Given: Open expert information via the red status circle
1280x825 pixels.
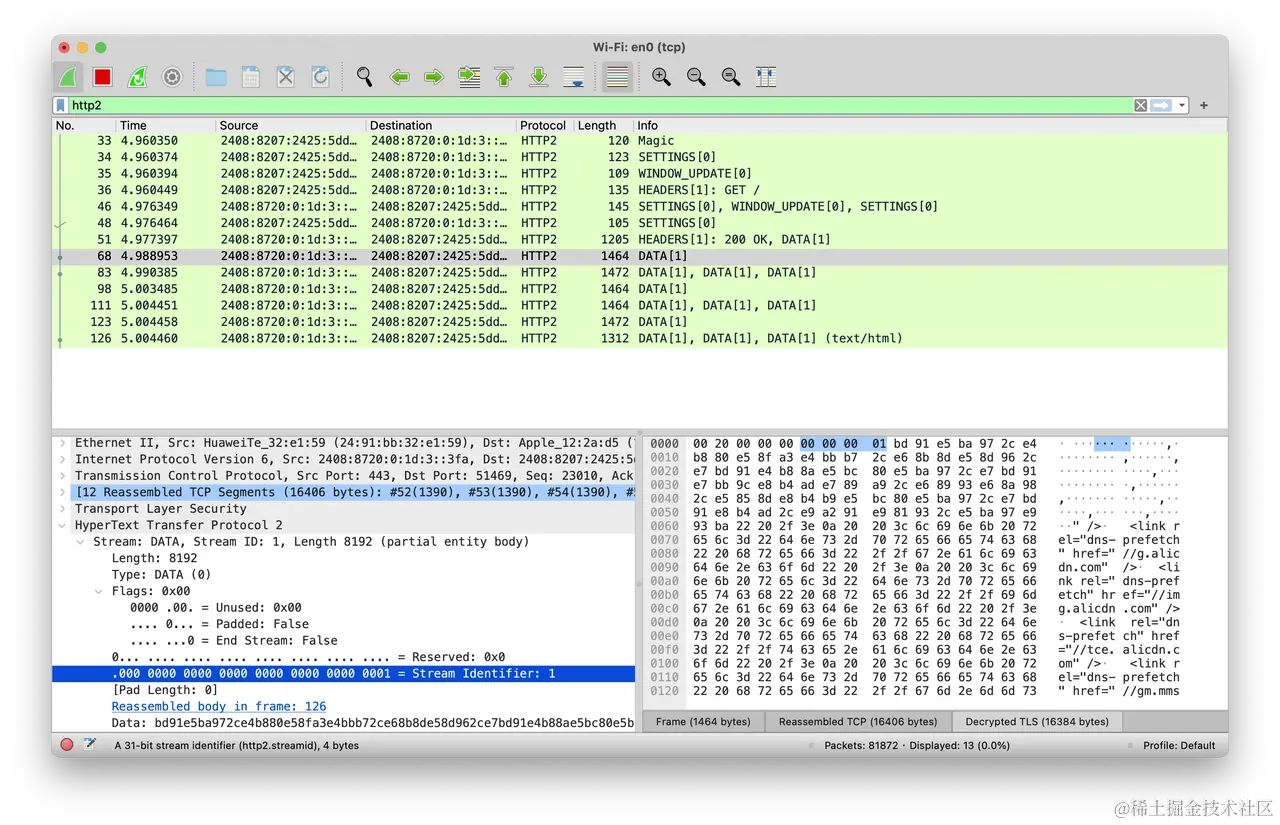Looking at the screenshot, I should tap(67, 745).
